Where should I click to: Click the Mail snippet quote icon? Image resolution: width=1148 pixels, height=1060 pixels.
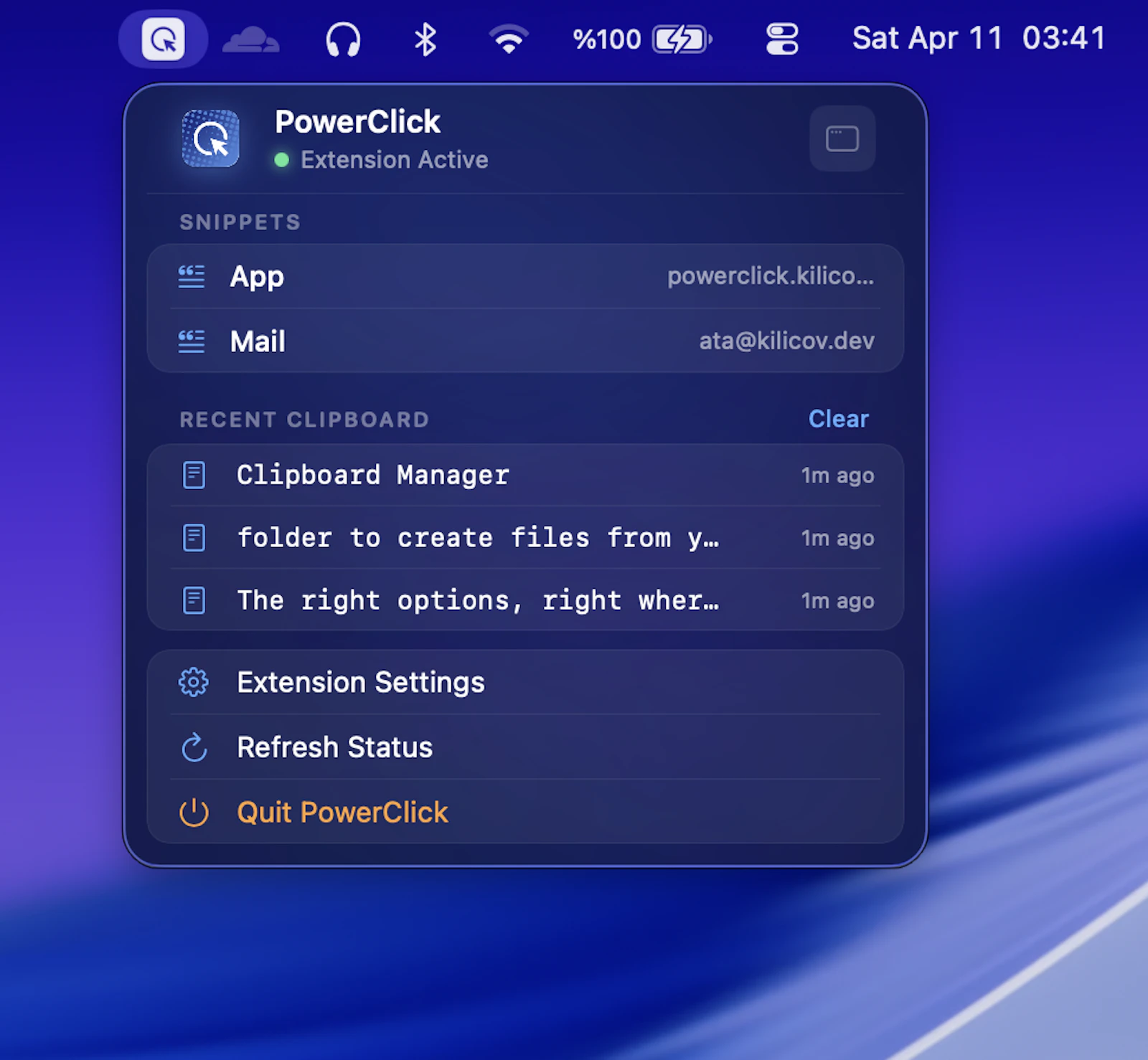point(192,341)
